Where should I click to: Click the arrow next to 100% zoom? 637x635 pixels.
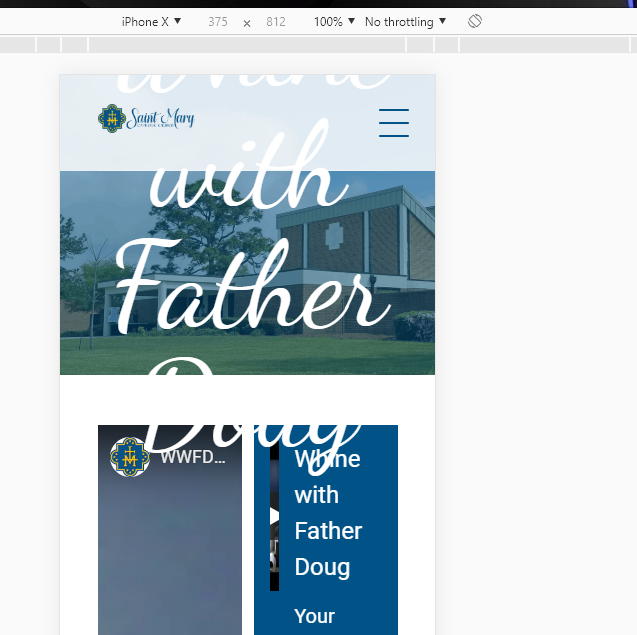pos(351,21)
